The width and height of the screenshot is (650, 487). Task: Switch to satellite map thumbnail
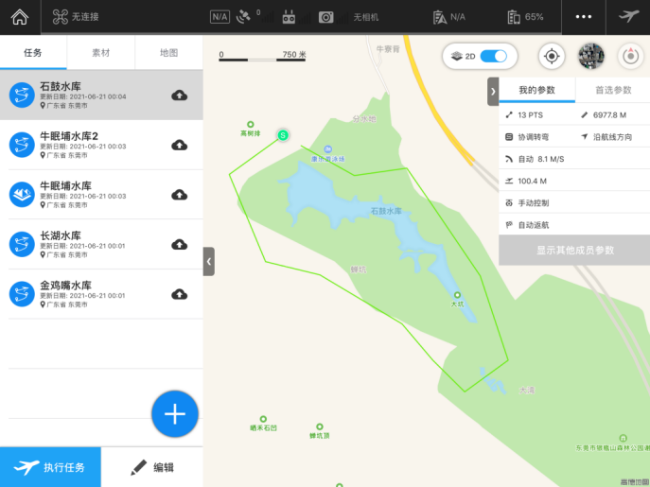pos(591,55)
